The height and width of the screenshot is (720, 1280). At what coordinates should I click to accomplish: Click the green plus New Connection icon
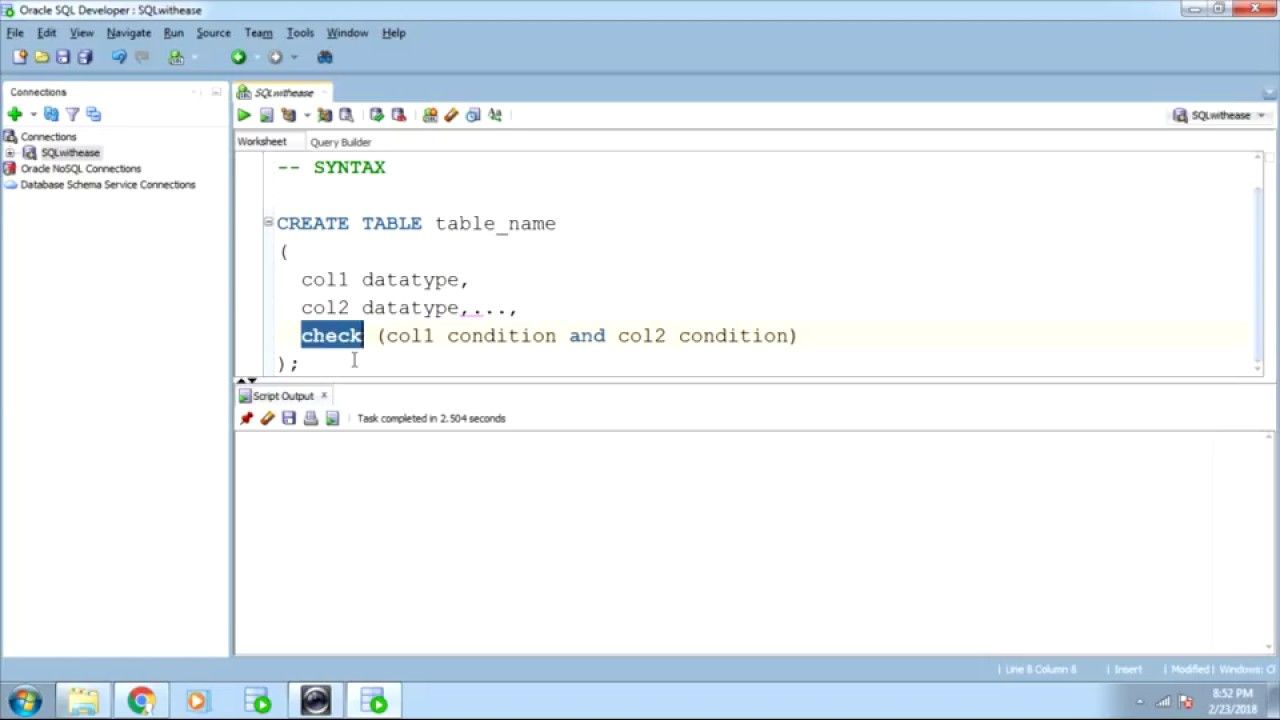coord(15,114)
